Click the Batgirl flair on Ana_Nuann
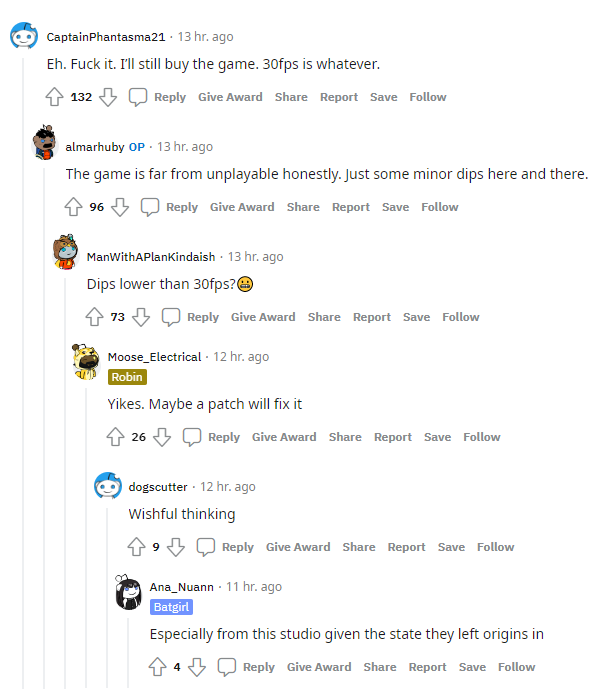Screen dimensions: 609x689 [x=171, y=607]
